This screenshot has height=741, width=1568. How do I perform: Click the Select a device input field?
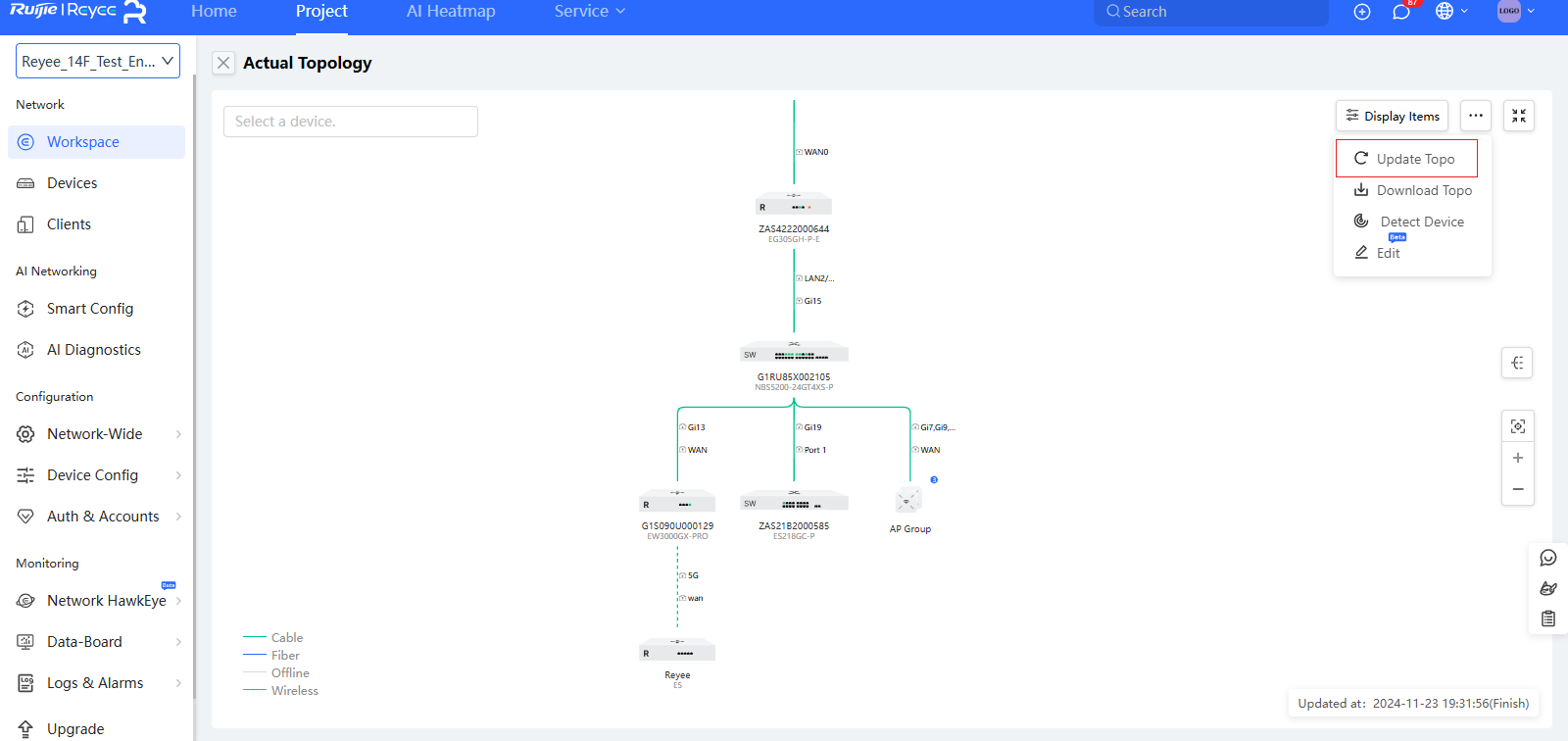click(x=351, y=122)
